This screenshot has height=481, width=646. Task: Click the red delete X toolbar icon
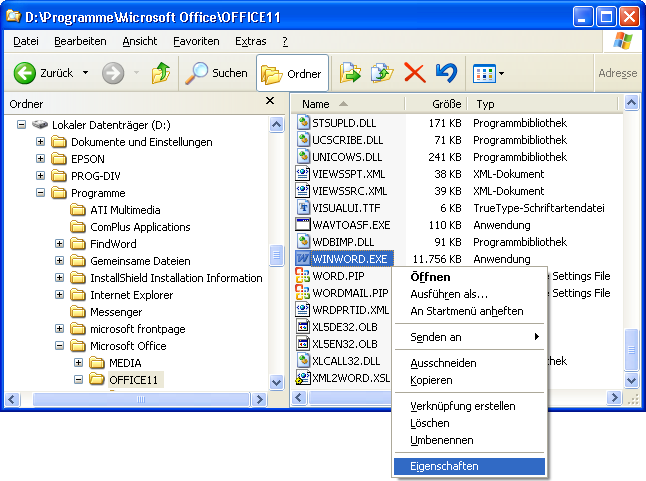click(414, 73)
